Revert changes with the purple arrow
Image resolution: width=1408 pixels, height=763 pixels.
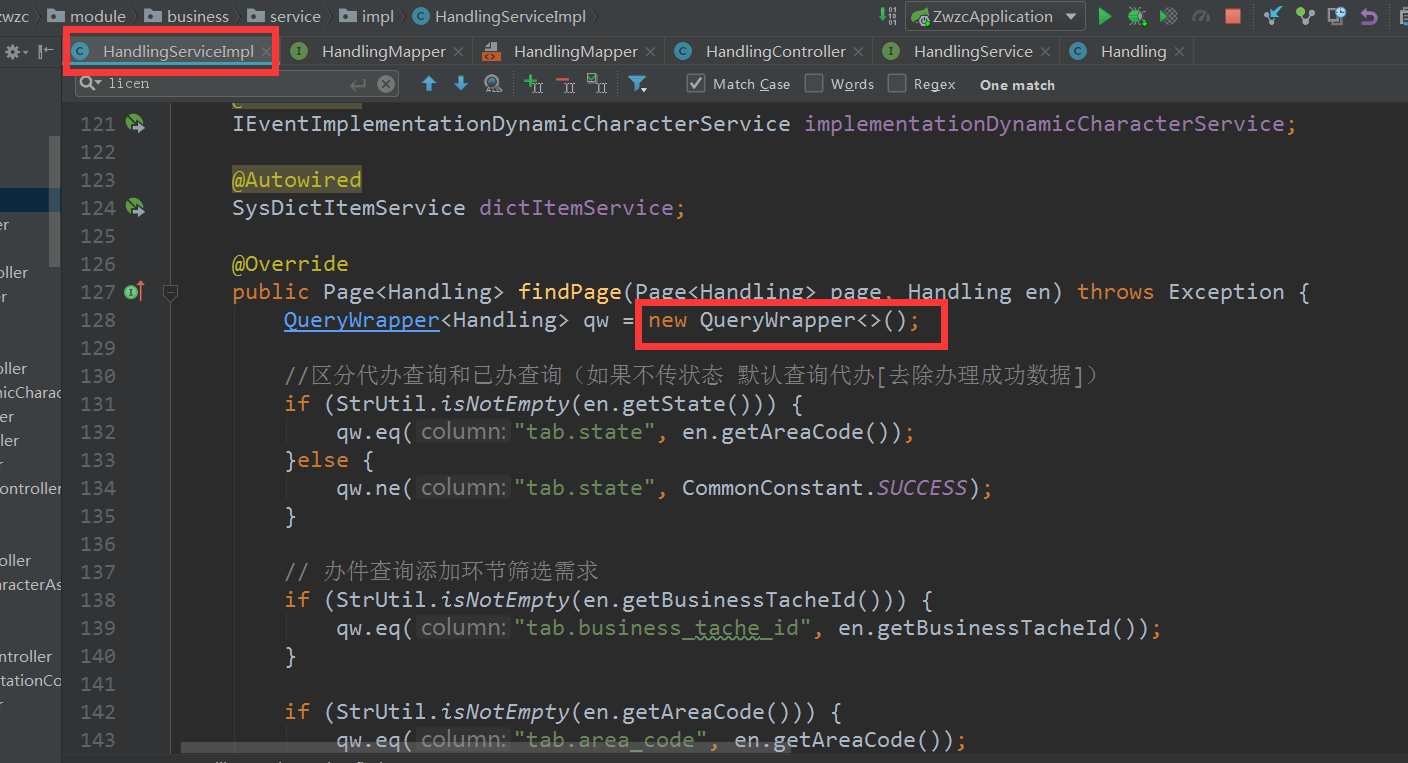1369,16
